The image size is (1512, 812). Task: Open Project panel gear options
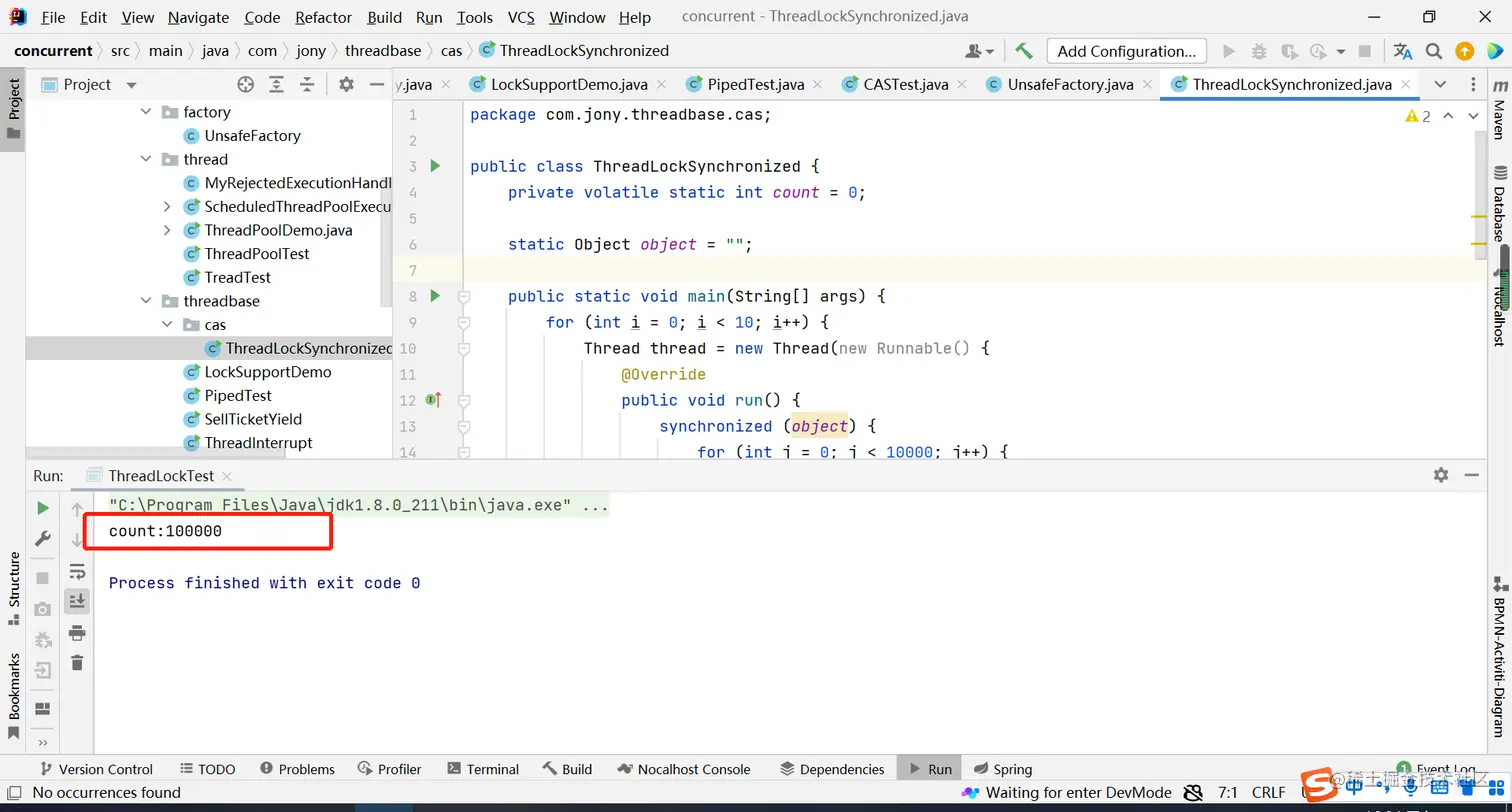(x=346, y=85)
